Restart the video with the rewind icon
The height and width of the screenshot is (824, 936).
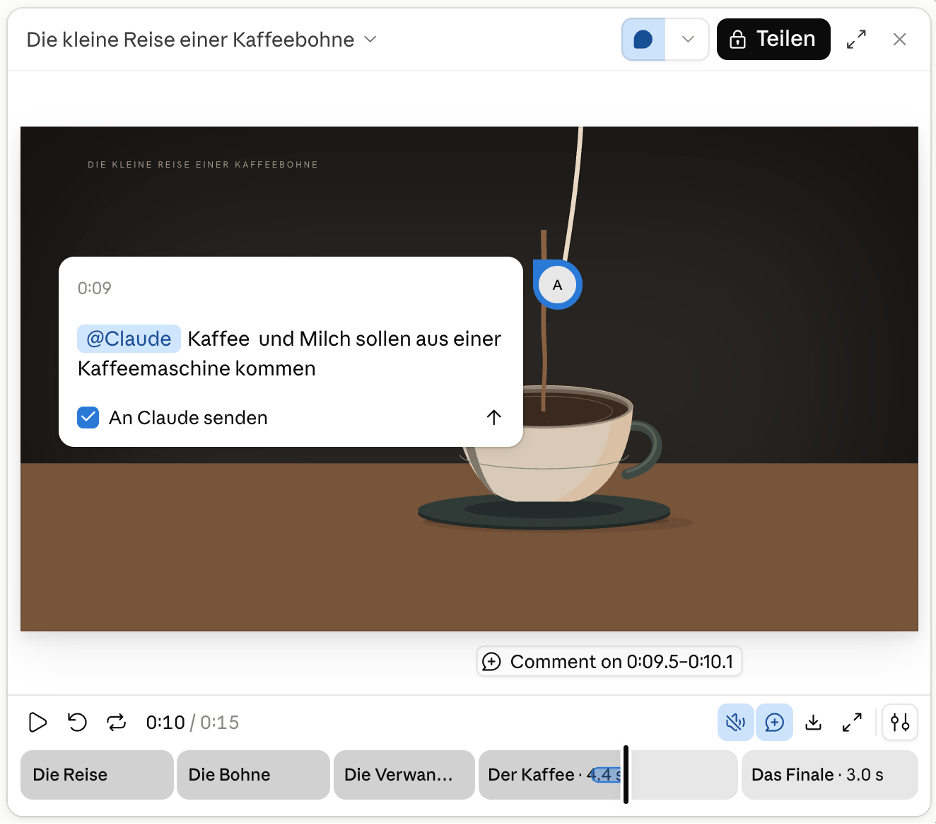[77, 722]
